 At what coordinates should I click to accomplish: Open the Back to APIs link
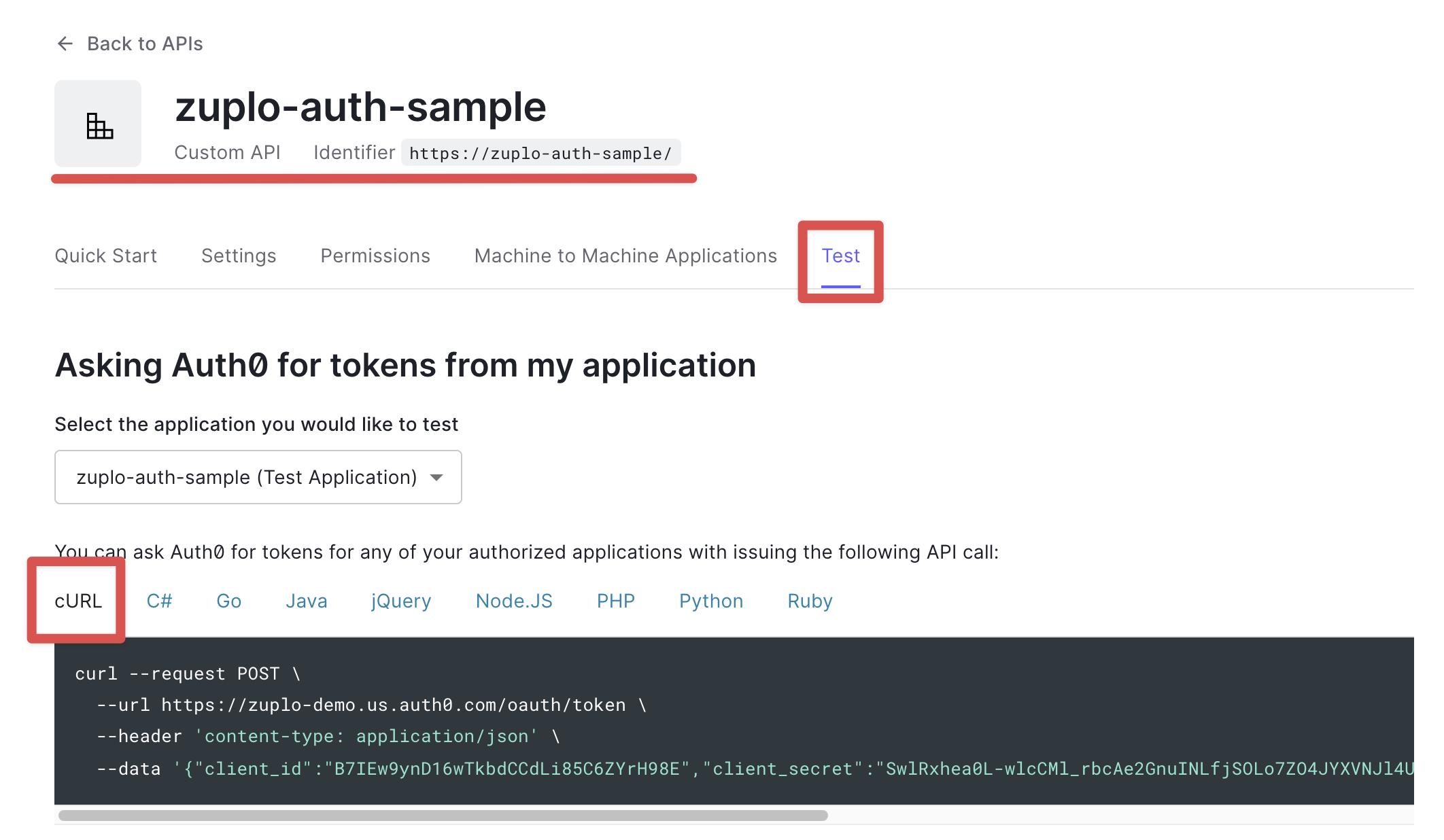click(x=145, y=43)
